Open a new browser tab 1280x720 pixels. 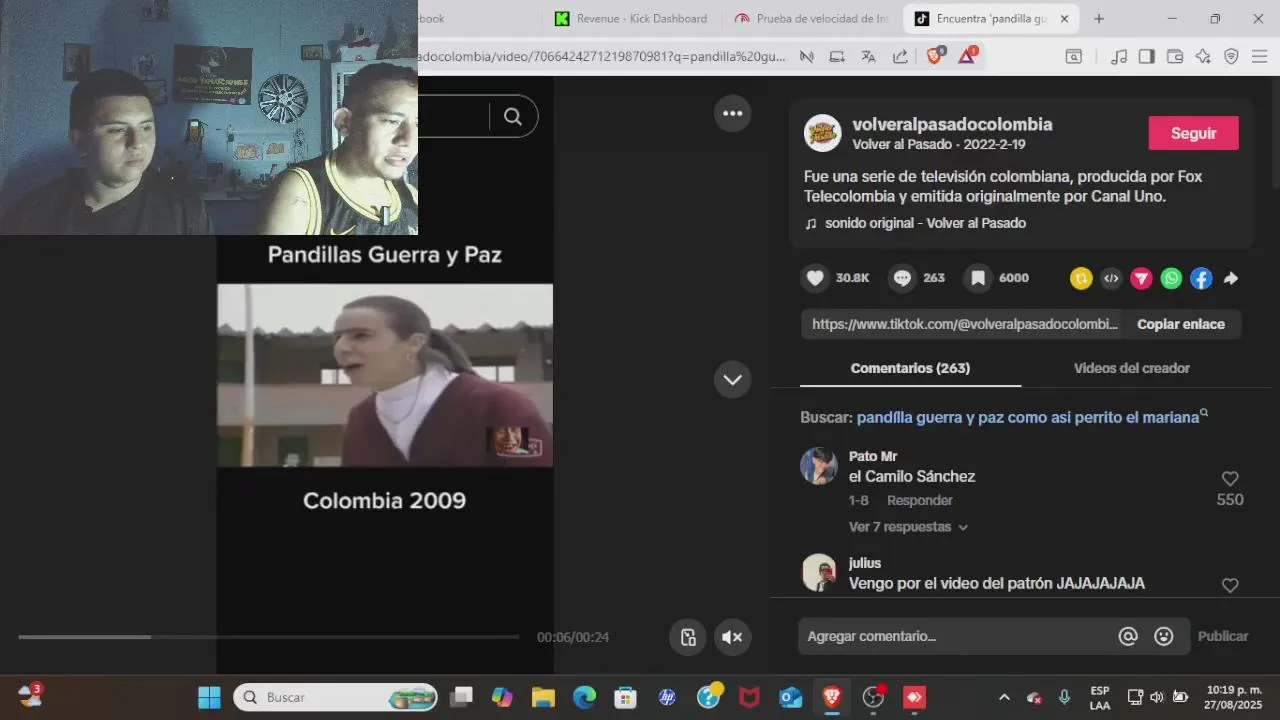coord(1099,19)
